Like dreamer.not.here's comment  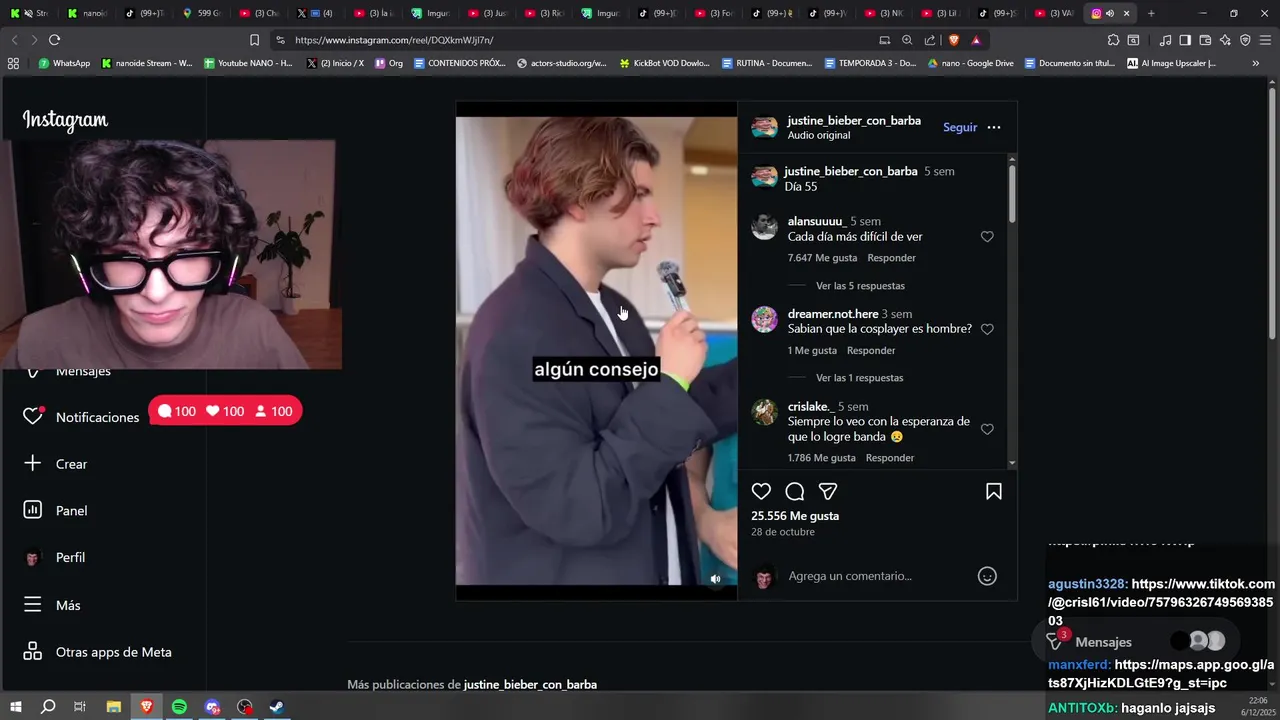coord(987,329)
